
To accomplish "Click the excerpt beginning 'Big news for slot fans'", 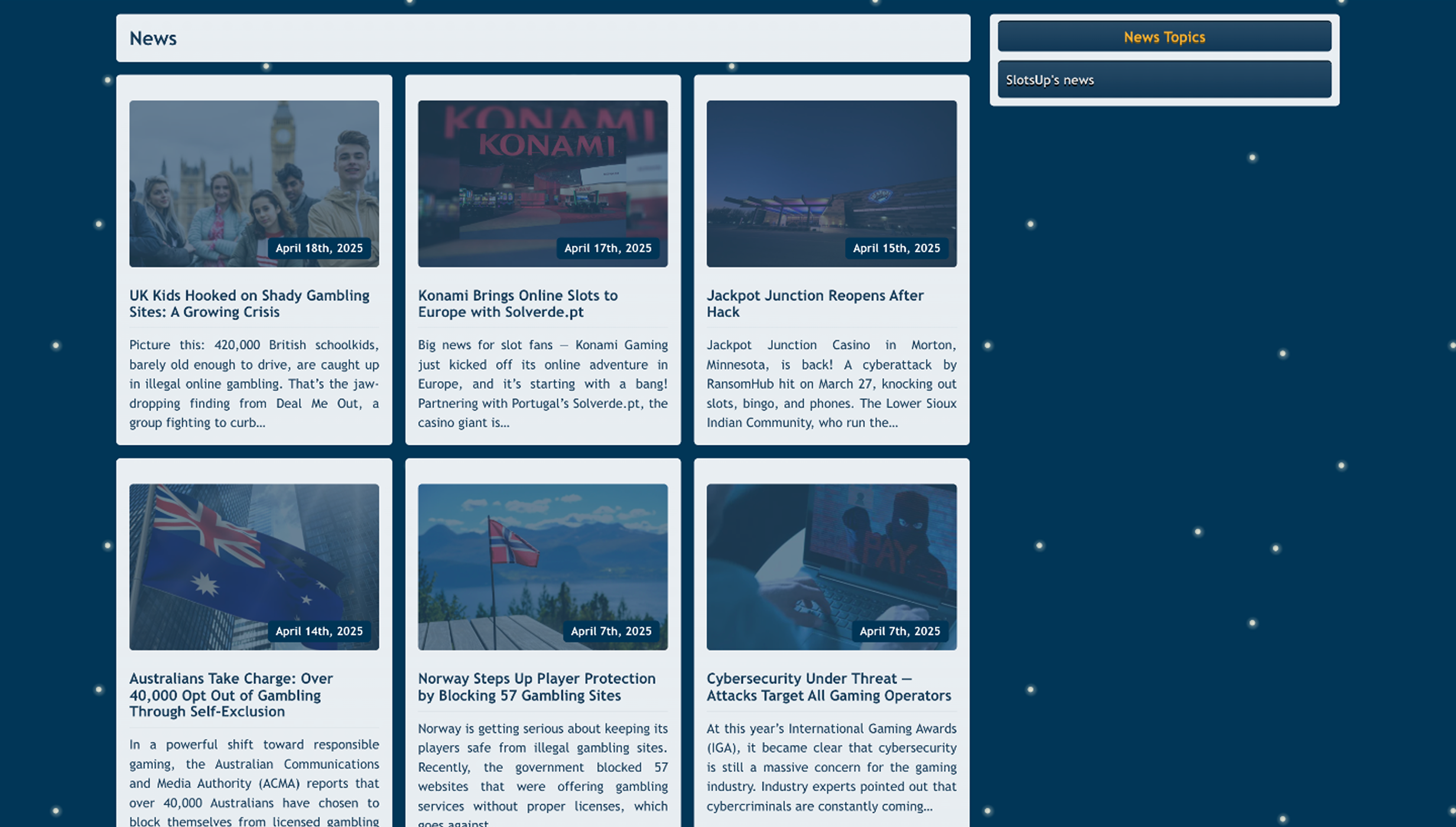I will click(542, 383).
